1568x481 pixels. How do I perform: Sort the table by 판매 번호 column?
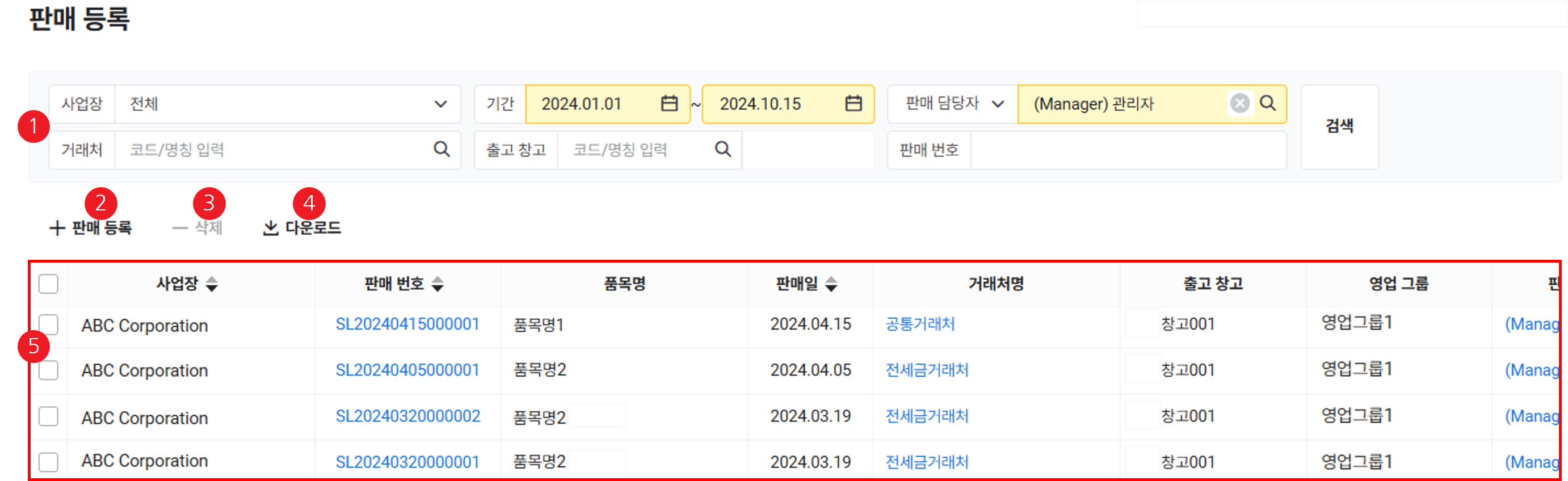438,284
